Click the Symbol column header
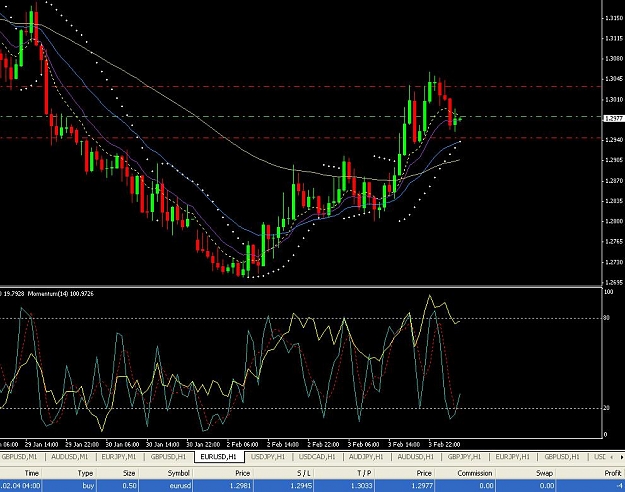625x492 pixels. click(x=166, y=473)
